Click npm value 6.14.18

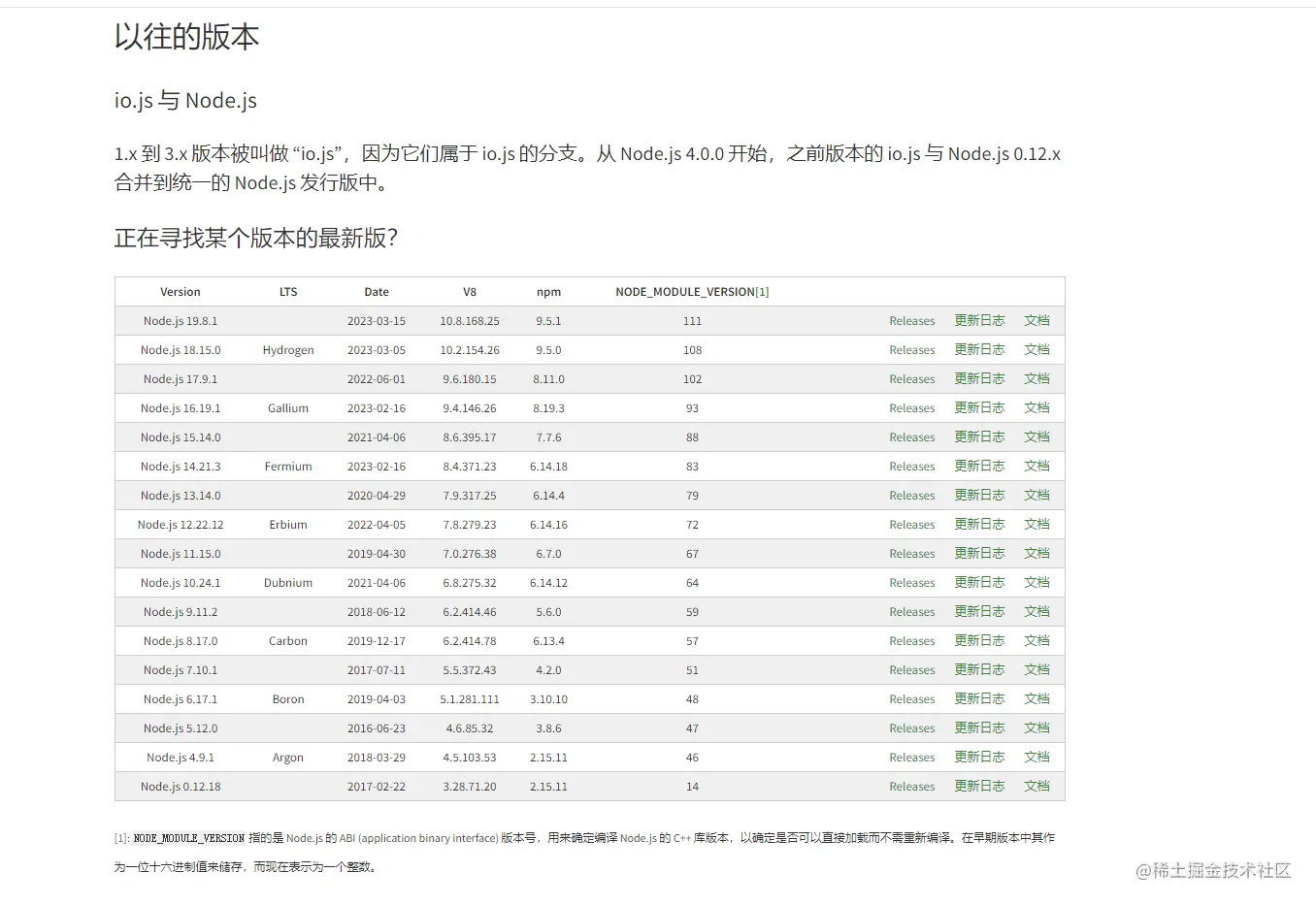pos(548,467)
